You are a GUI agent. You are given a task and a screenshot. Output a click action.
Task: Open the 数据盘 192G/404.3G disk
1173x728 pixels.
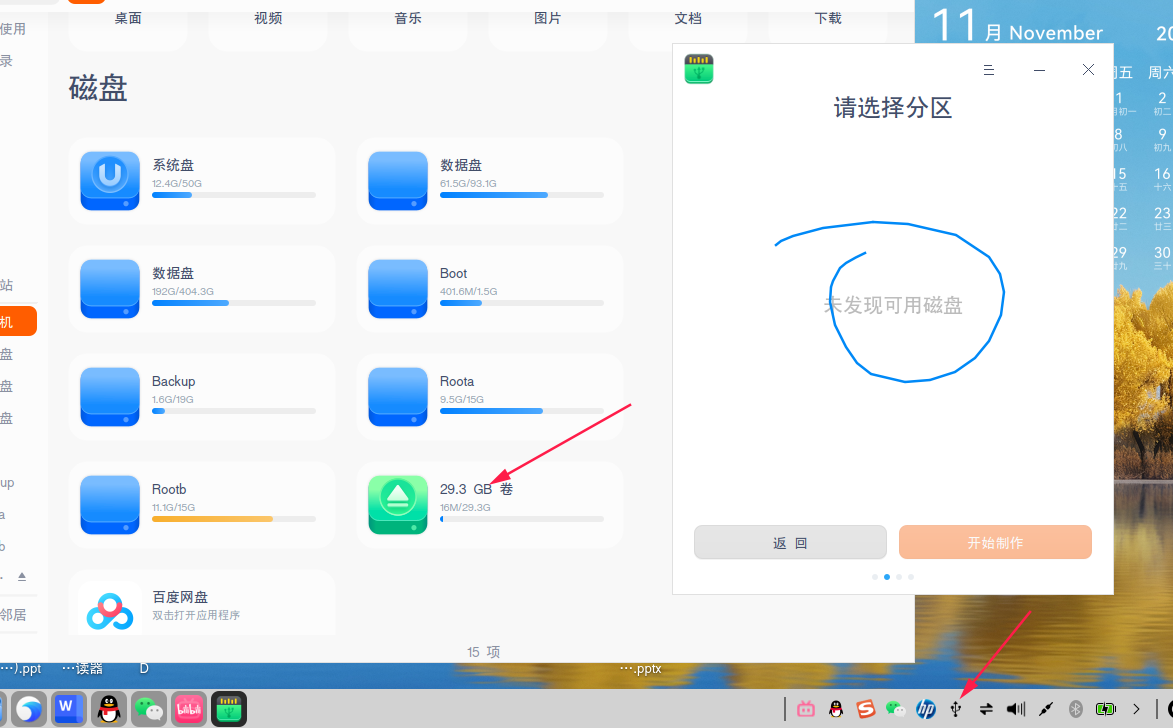click(x=201, y=289)
